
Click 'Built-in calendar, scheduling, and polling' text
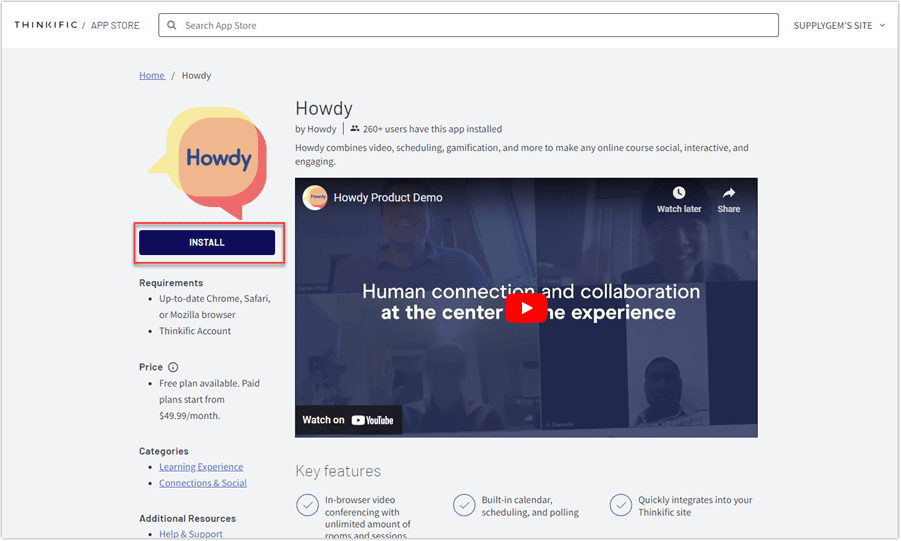(530, 506)
